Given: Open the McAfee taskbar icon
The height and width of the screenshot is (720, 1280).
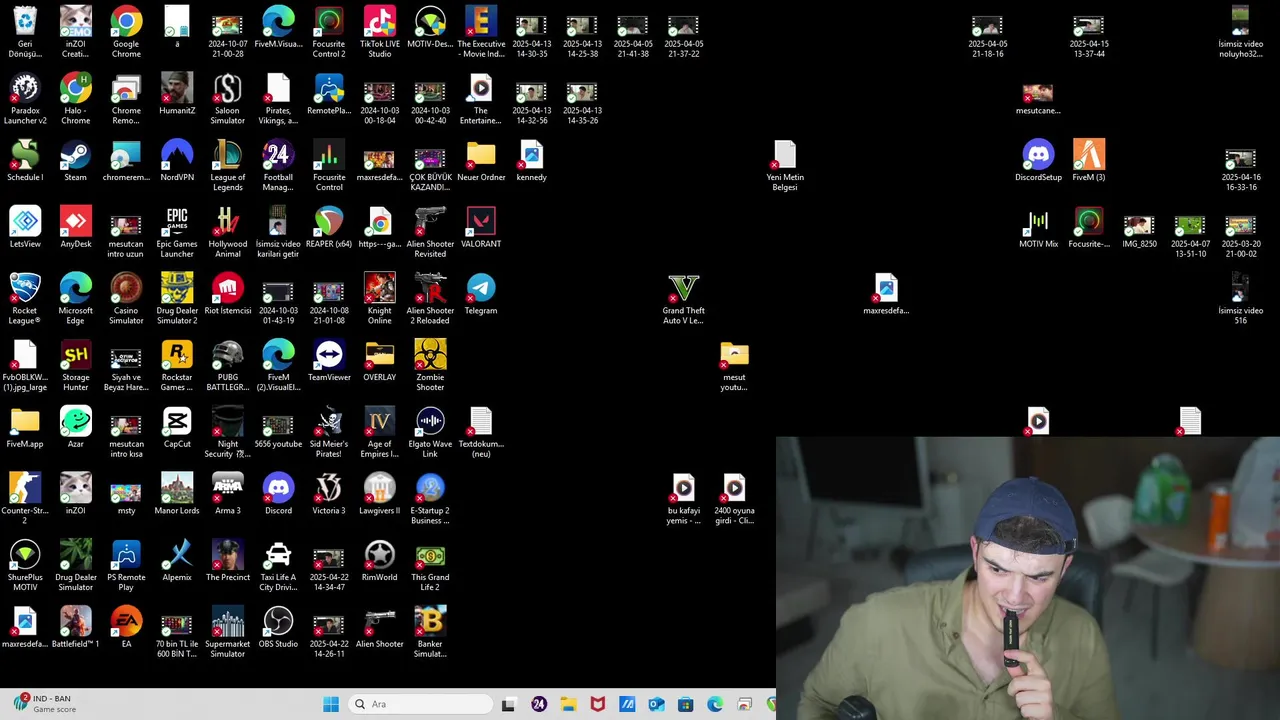Looking at the screenshot, I should (598, 704).
